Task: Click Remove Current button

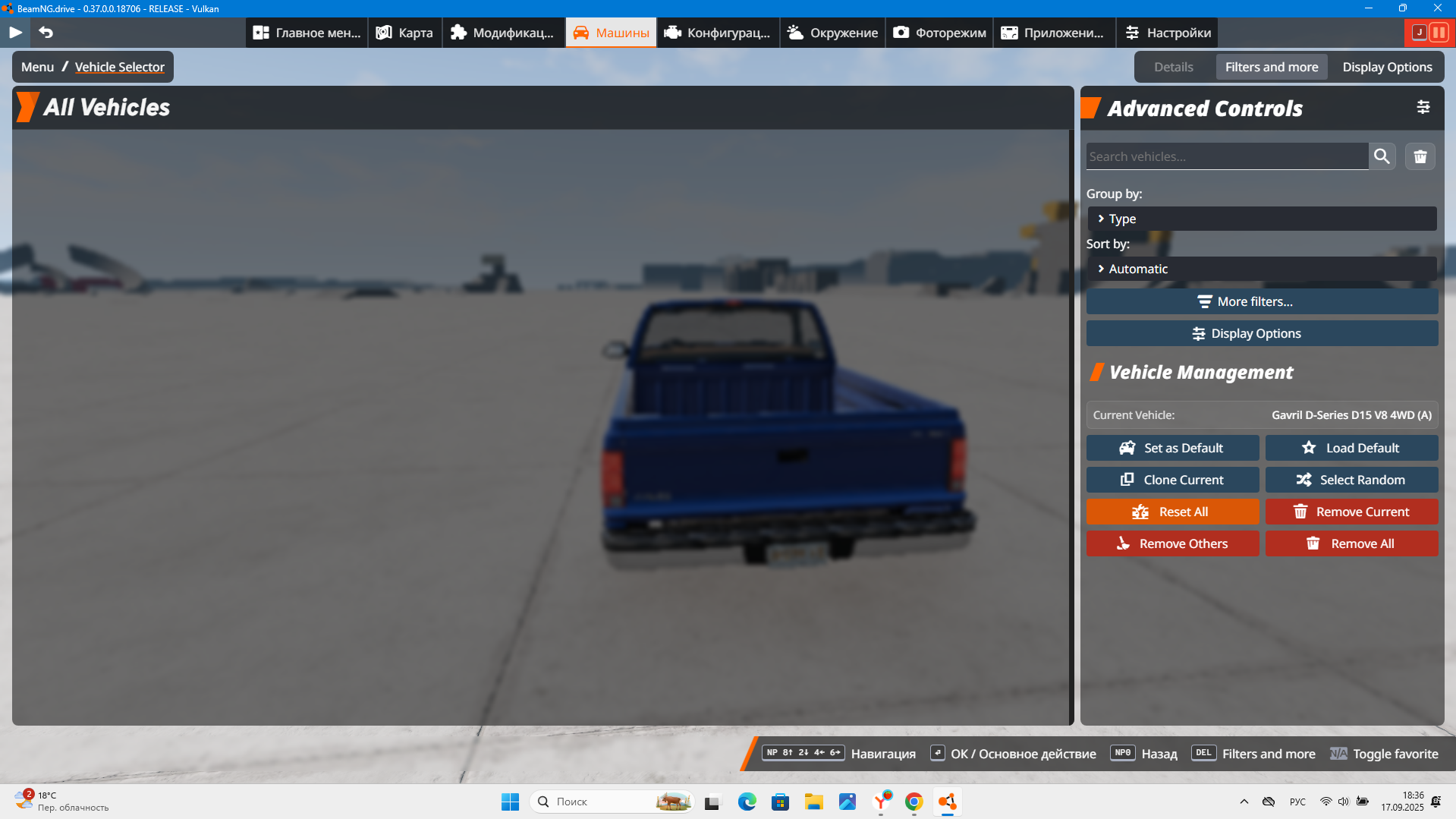Action: 1351,512
